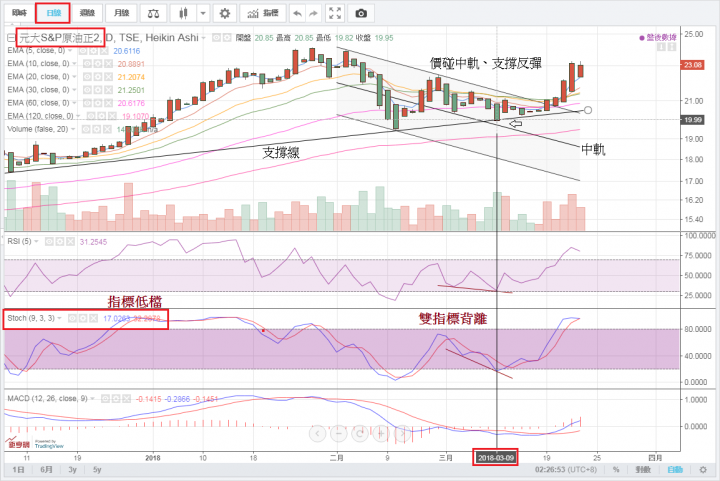Select the 週線 weekly interval tab
Screen dimensions: 720x481
pyautogui.click(x=87, y=13)
